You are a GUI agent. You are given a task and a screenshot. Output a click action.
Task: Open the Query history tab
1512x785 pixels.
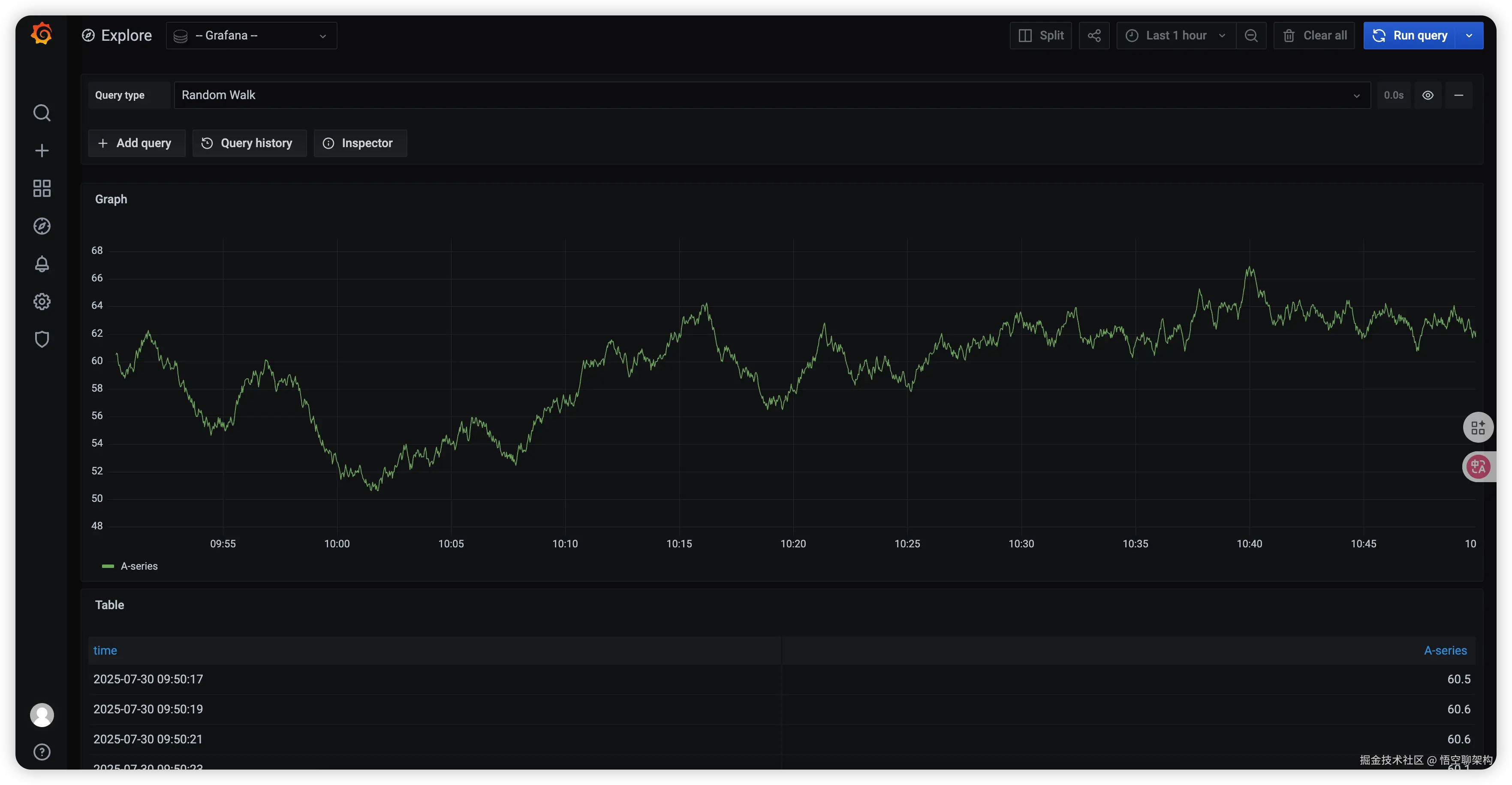click(x=249, y=143)
